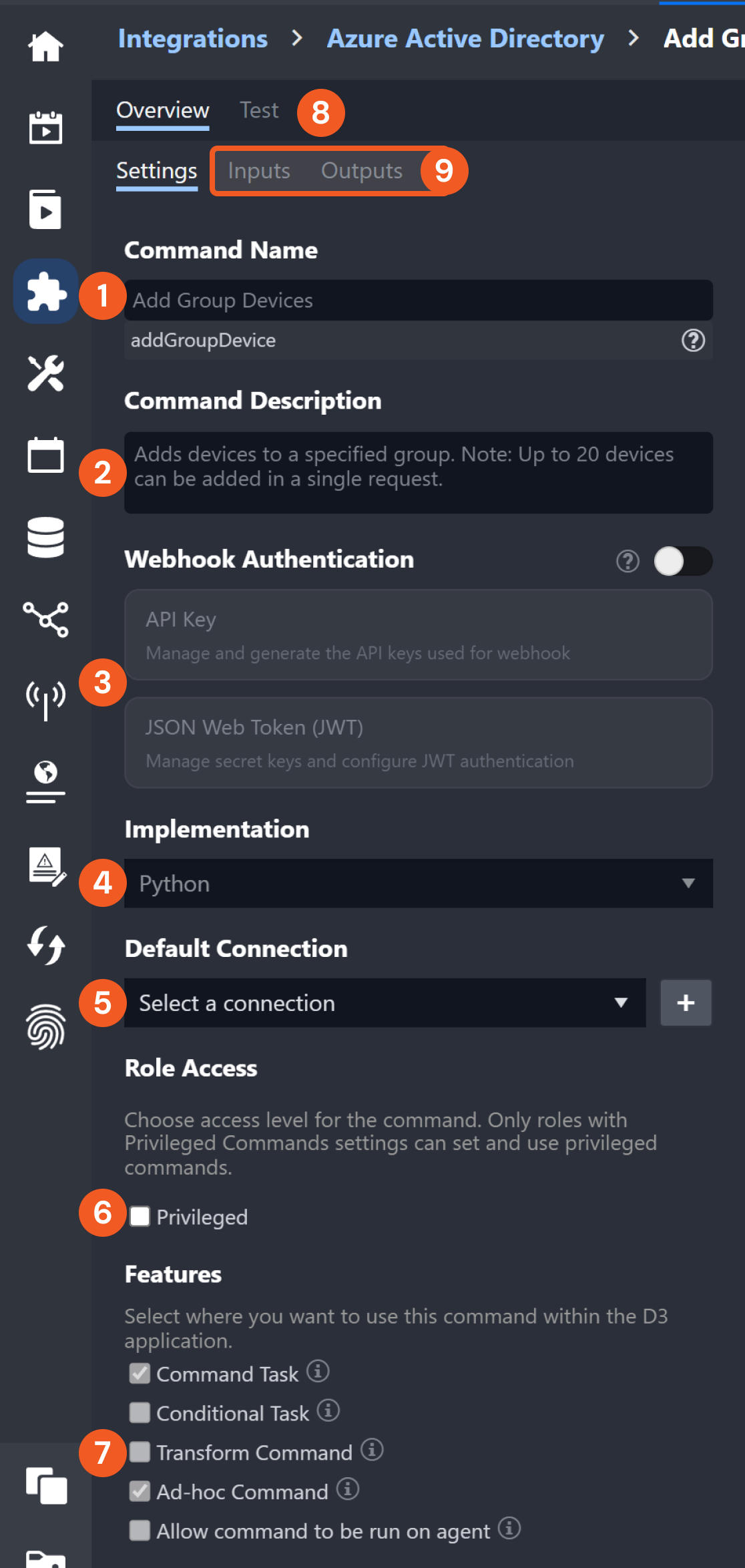This screenshot has width=745, height=1568.
Task: Open the Python implementation dropdown
Action: [x=418, y=884]
